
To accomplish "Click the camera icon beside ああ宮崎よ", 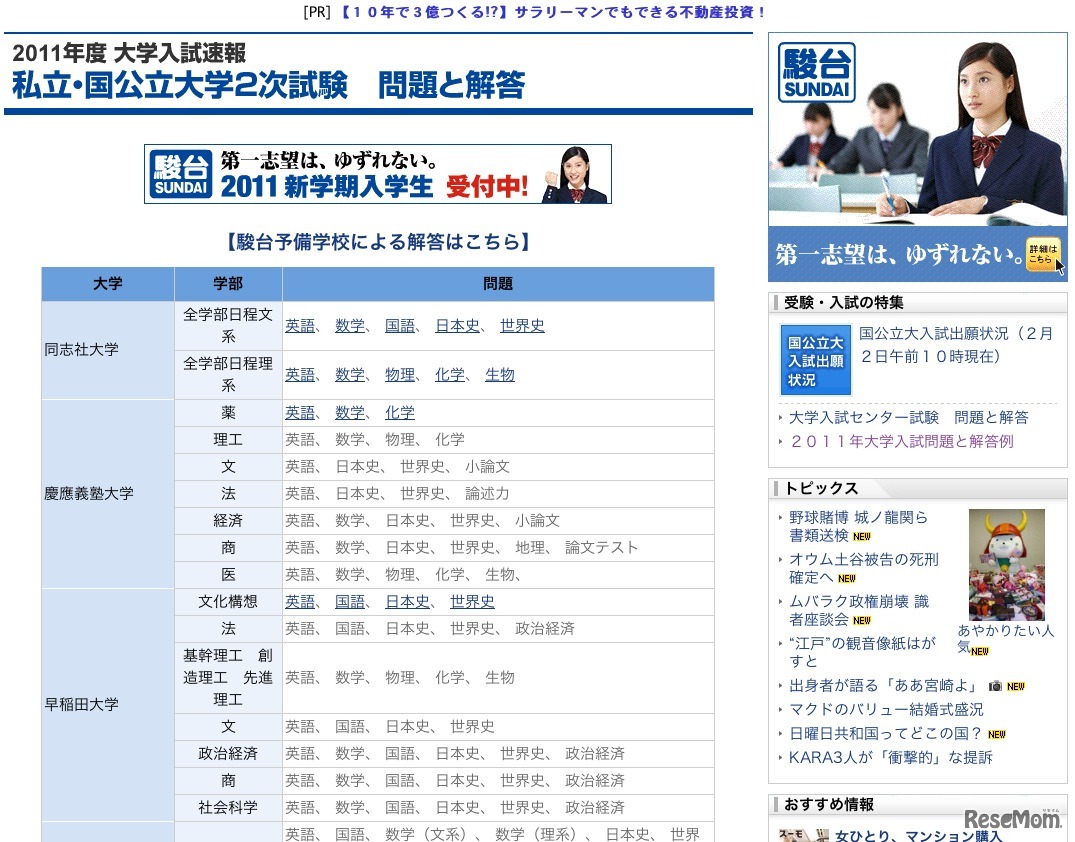I will pos(995,686).
